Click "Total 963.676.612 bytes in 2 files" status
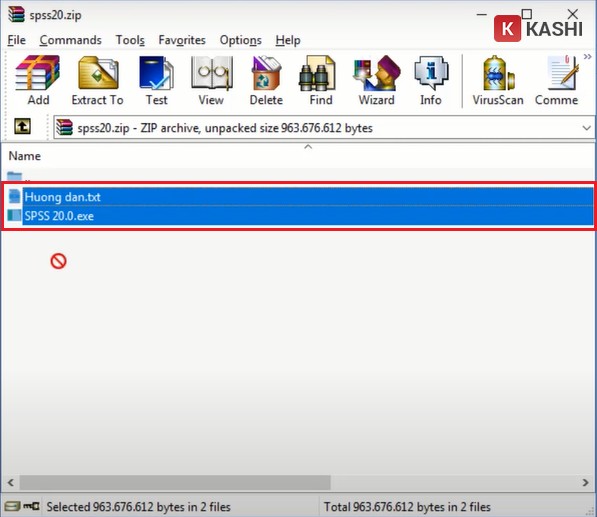The height and width of the screenshot is (517, 597). [407, 507]
